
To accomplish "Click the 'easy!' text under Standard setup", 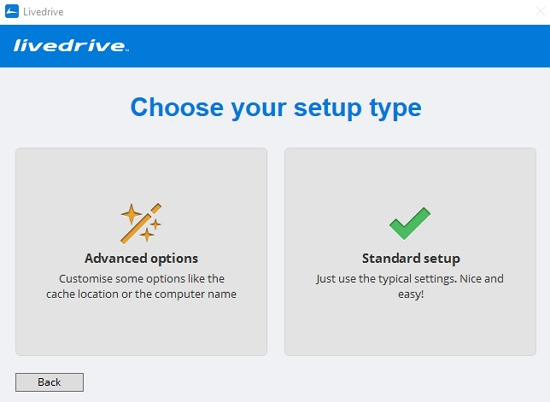I will [x=411, y=294].
